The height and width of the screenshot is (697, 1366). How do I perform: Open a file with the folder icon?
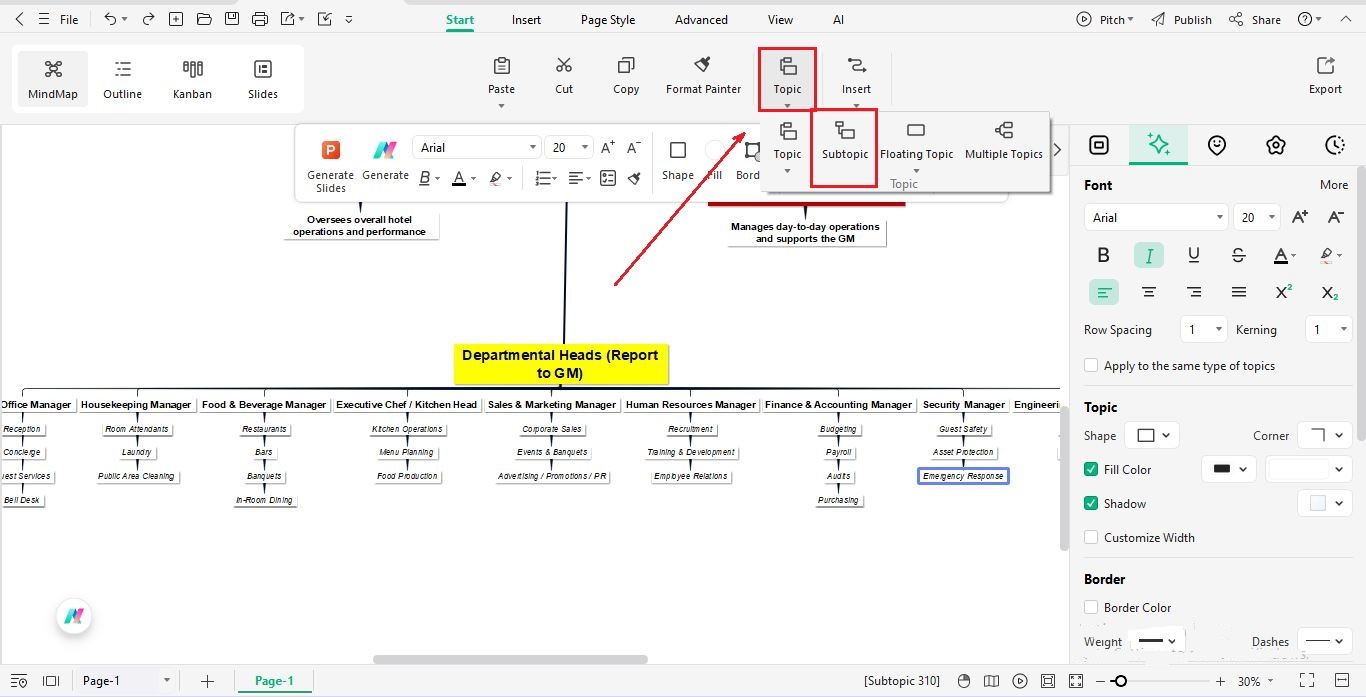click(x=204, y=19)
